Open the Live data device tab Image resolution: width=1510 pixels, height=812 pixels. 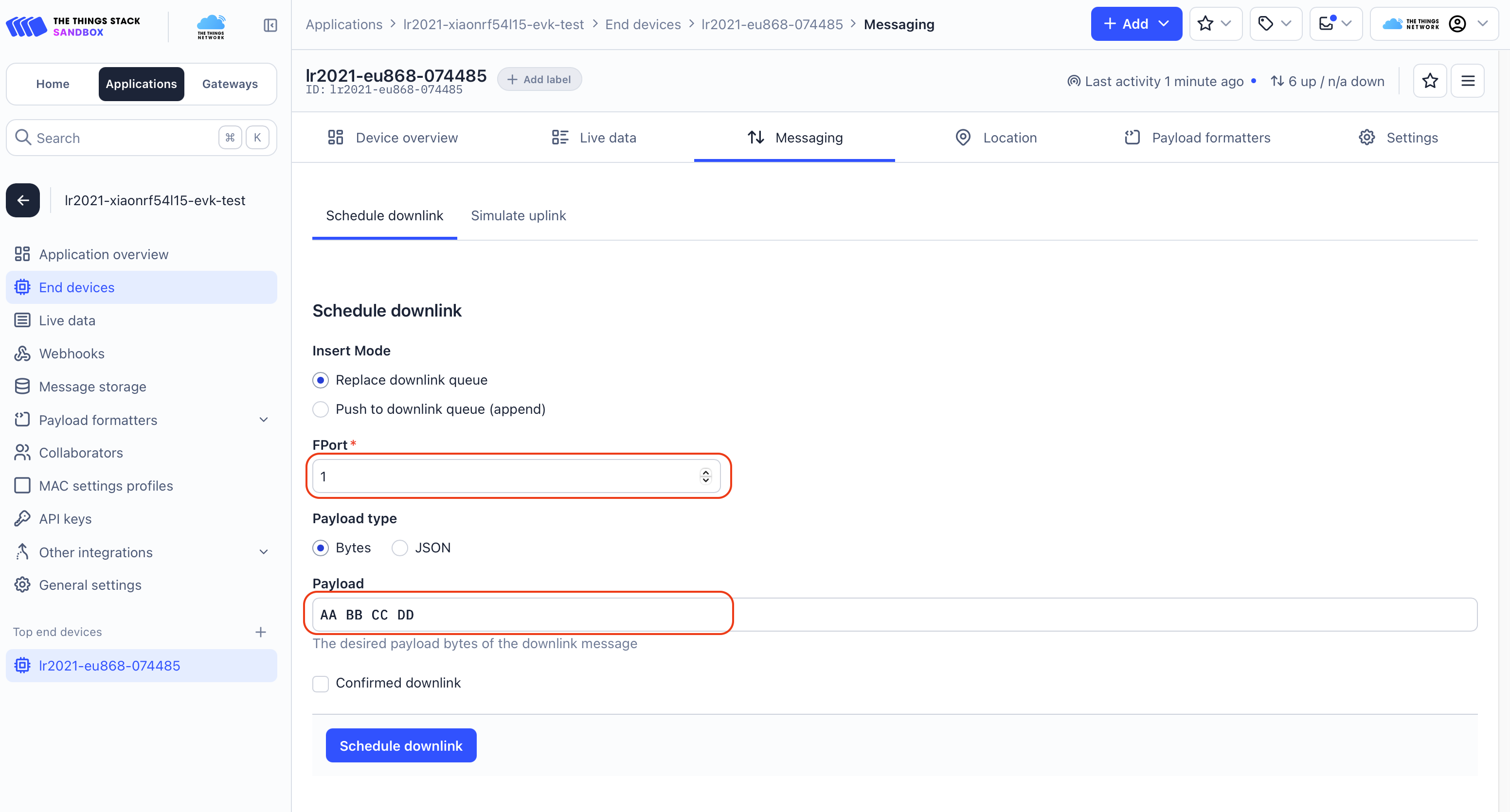594,138
